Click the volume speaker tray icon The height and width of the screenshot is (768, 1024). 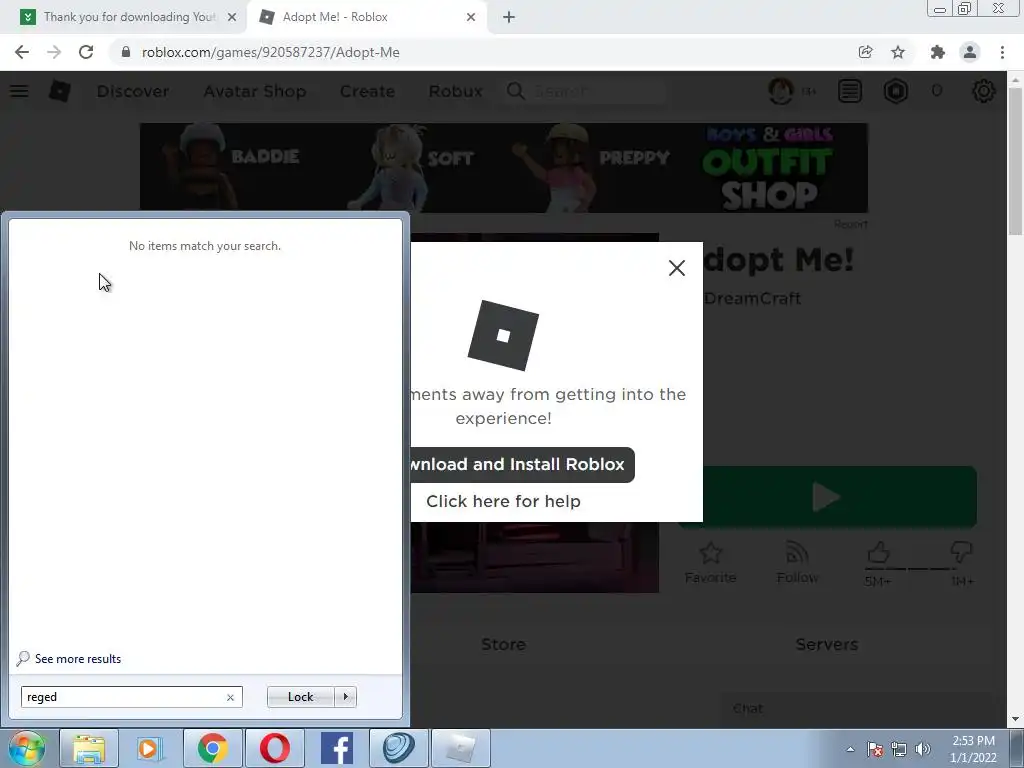click(923, 749)
